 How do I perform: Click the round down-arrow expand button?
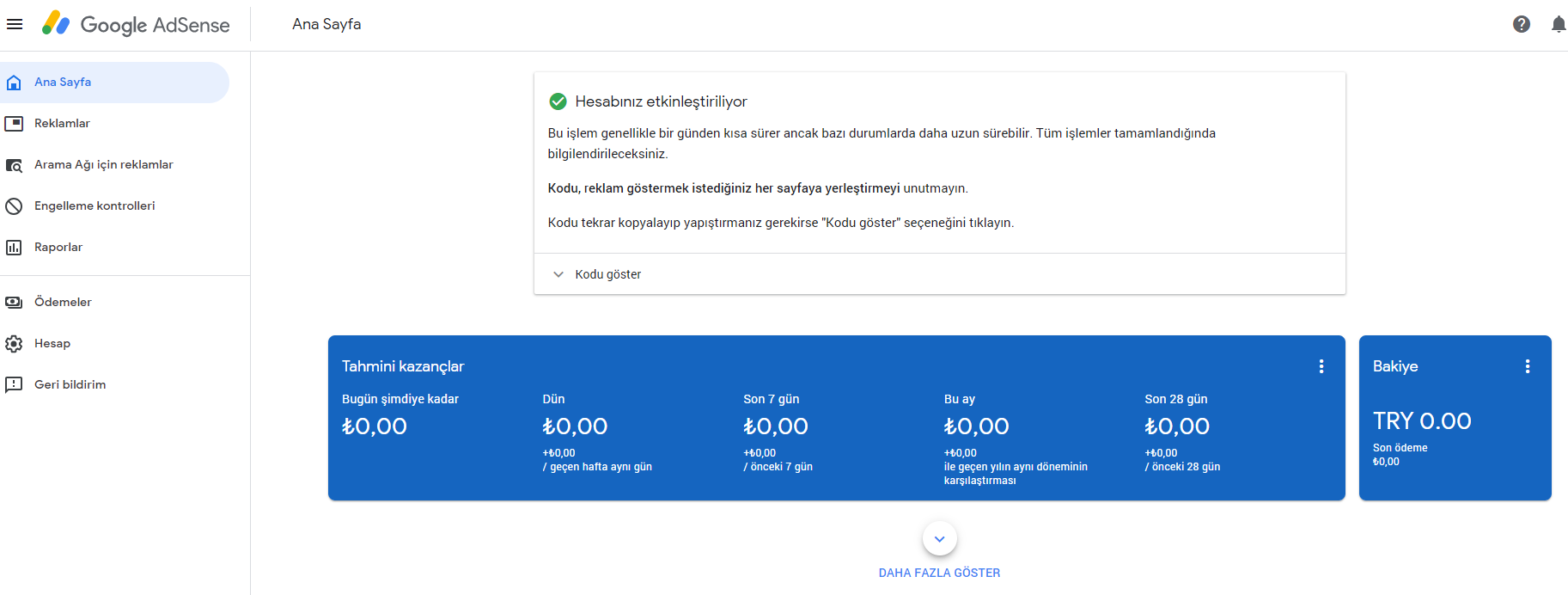point(939,539)
